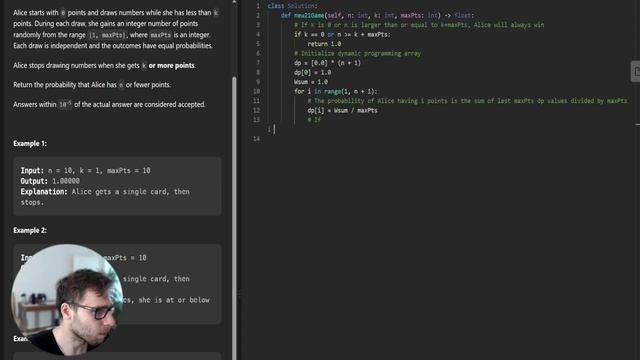Click the '# Initialize dynamic programming array' comment
640x360 pixels.
pyautogui.click(x=357, y=53)
